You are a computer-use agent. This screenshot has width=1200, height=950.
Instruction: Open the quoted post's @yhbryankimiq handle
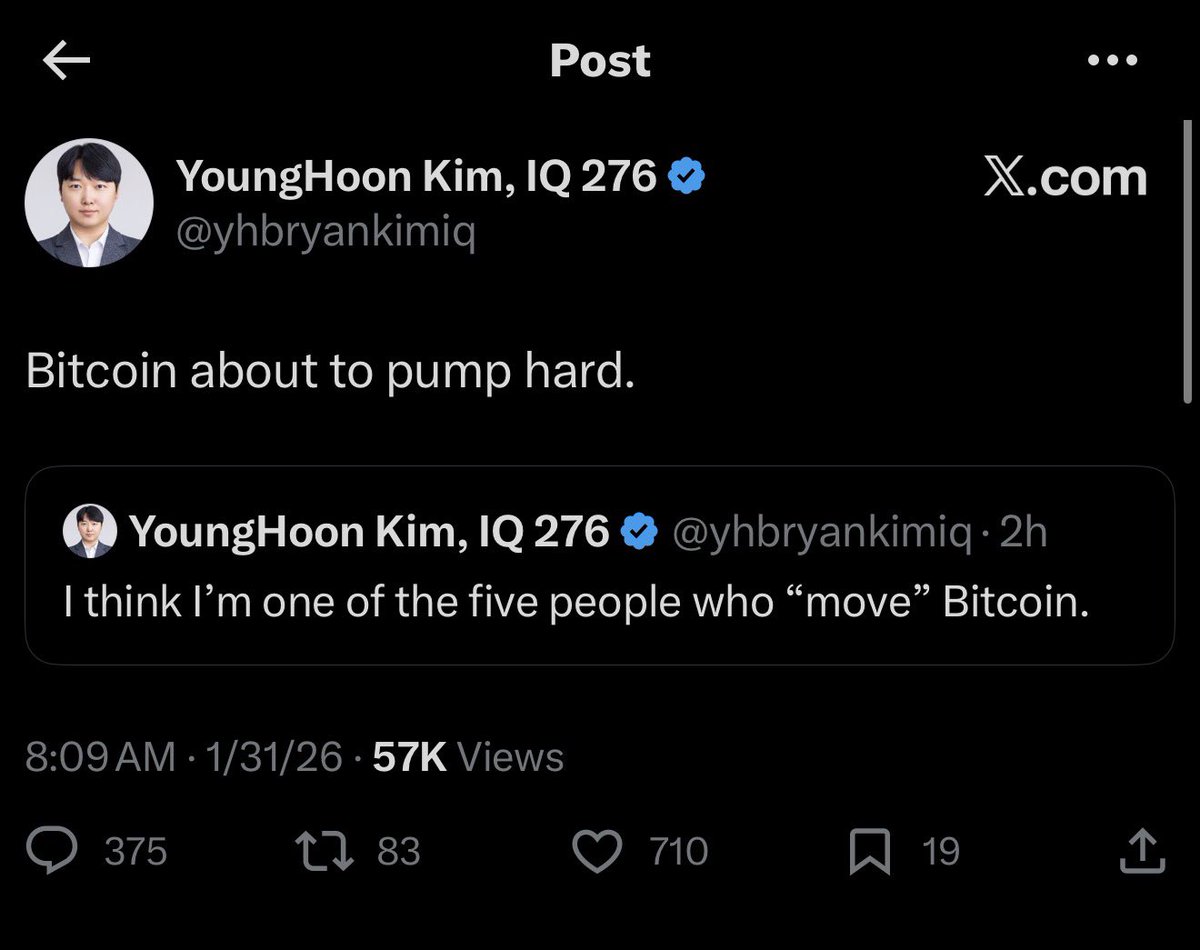[822, 532]
